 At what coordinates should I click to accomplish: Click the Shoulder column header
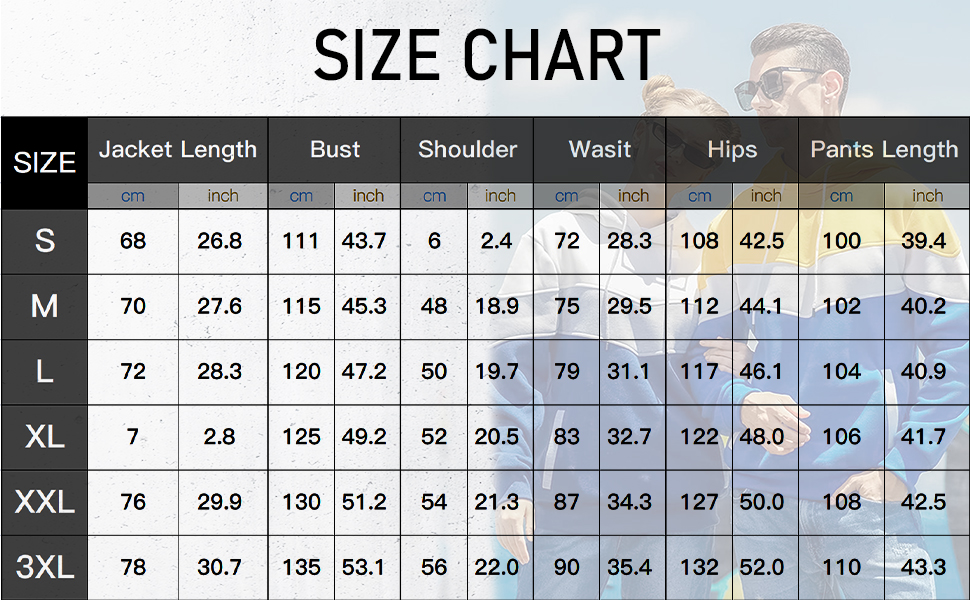point(467,150)
